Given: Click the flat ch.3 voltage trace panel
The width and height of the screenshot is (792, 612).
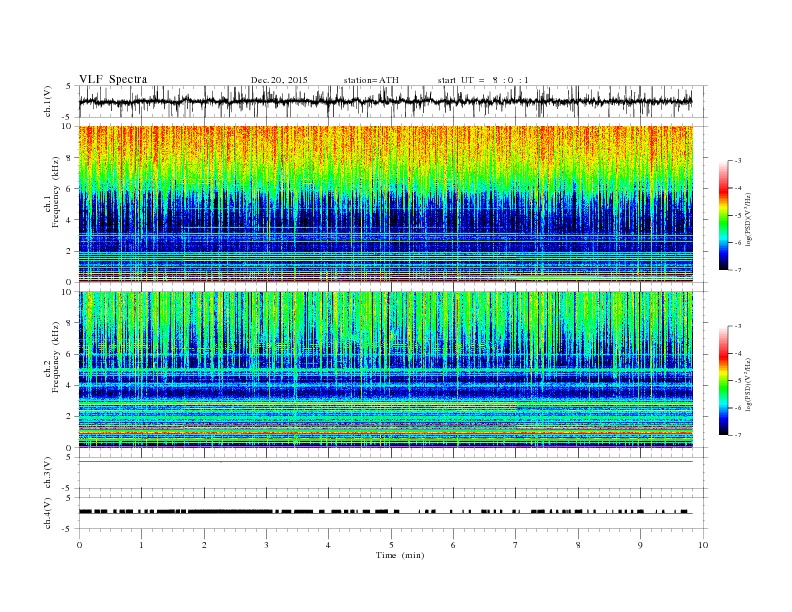Looking at the screenshot, I should click(x=393, y=473).
